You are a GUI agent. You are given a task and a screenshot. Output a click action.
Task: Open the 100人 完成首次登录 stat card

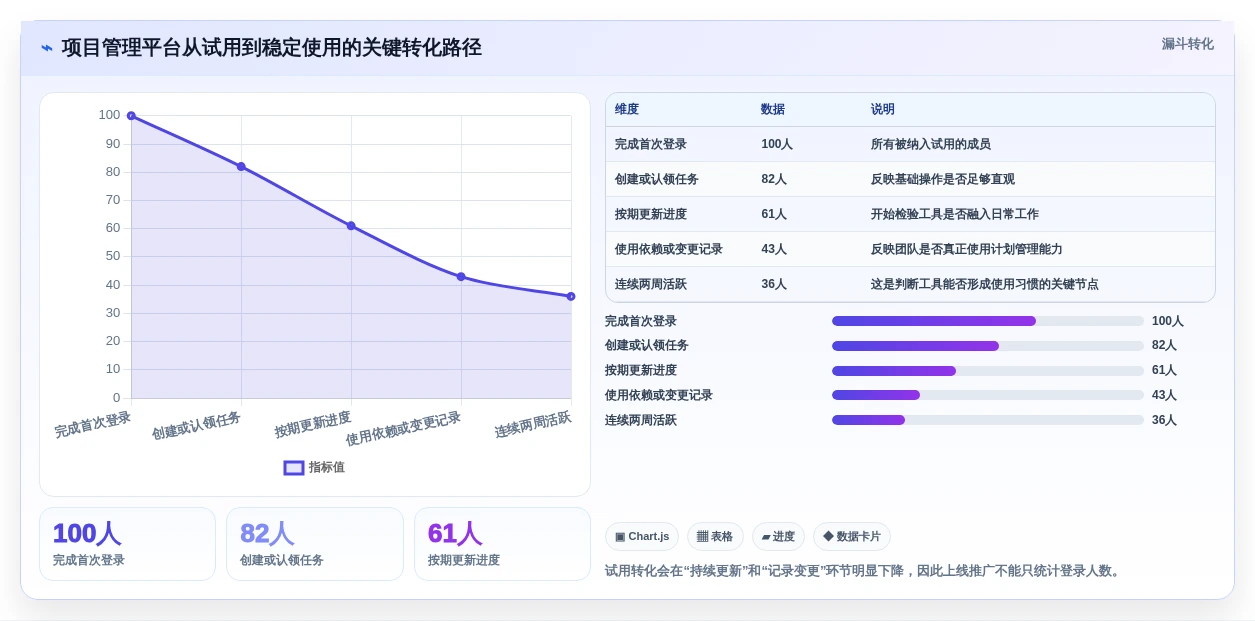[x=127, y=544]
